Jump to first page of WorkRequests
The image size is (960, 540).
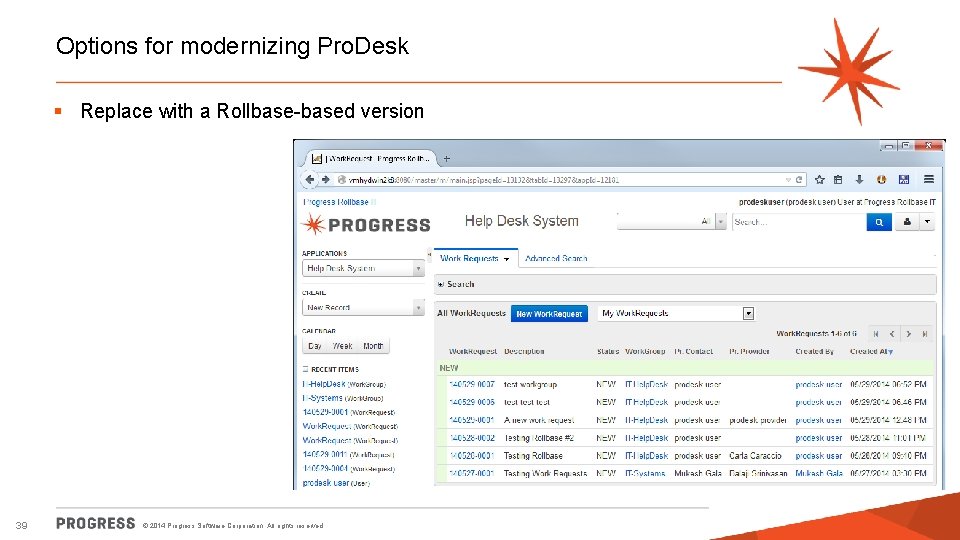(876, 334)
